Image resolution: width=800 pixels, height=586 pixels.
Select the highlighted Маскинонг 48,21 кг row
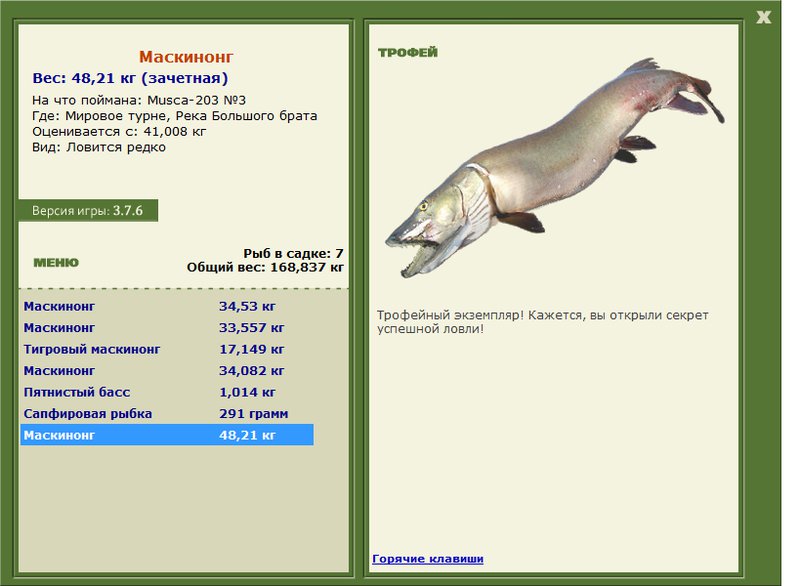(167, 435)
